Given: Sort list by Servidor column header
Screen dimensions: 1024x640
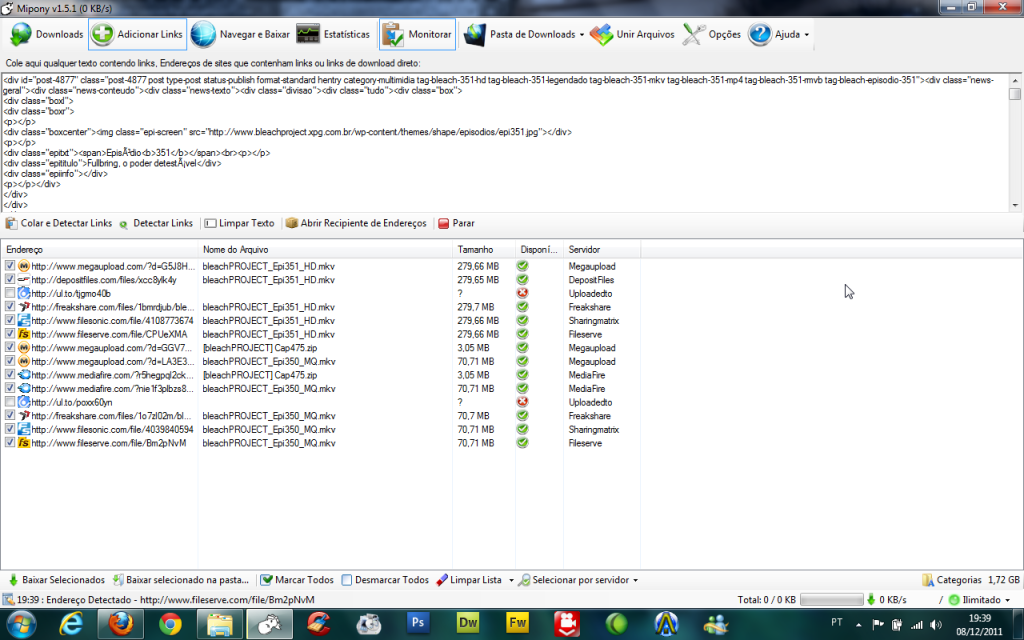Looking at the screenshot, I should 585,249.
